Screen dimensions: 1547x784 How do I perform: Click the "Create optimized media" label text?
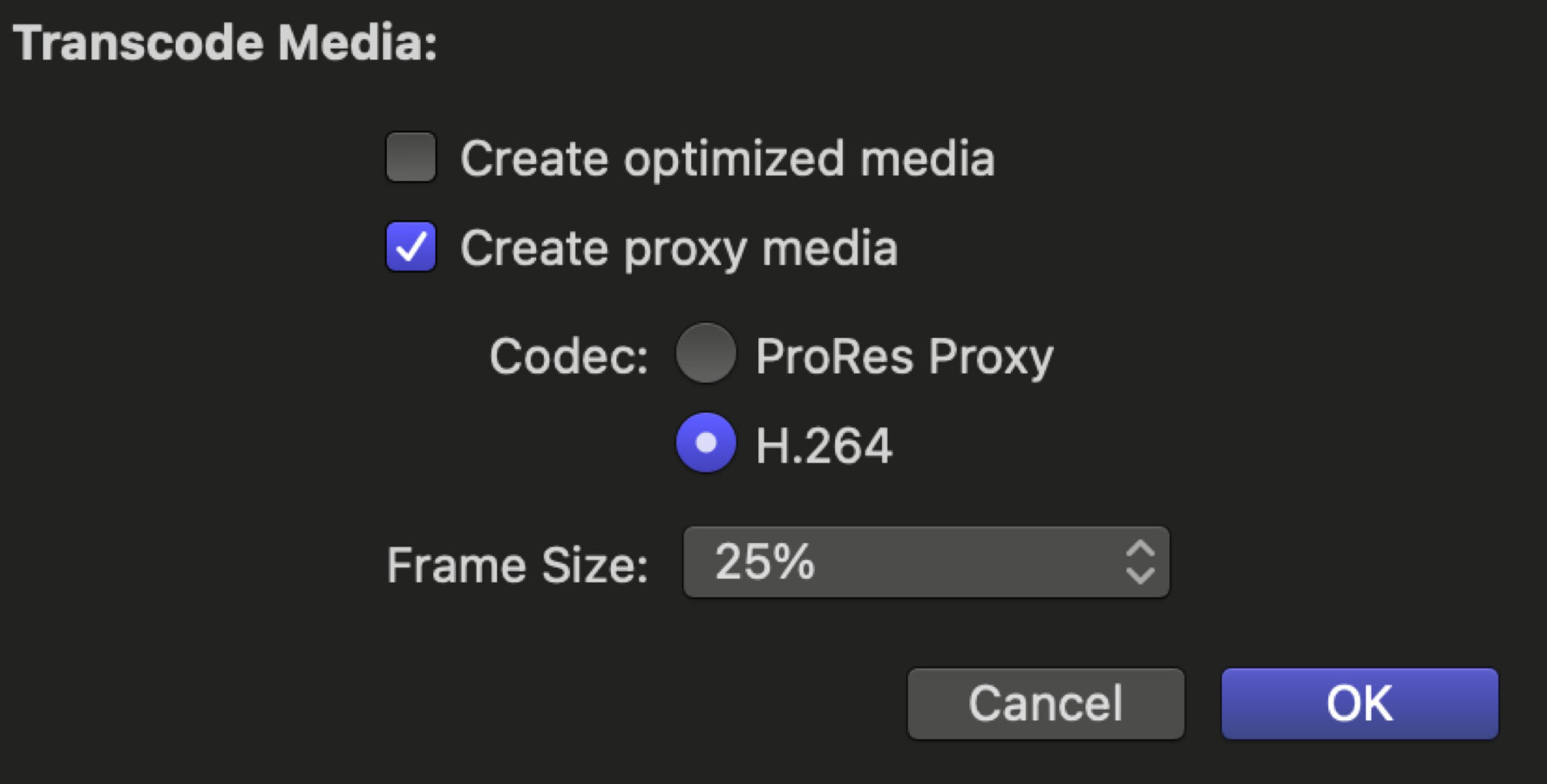(727, 159)
